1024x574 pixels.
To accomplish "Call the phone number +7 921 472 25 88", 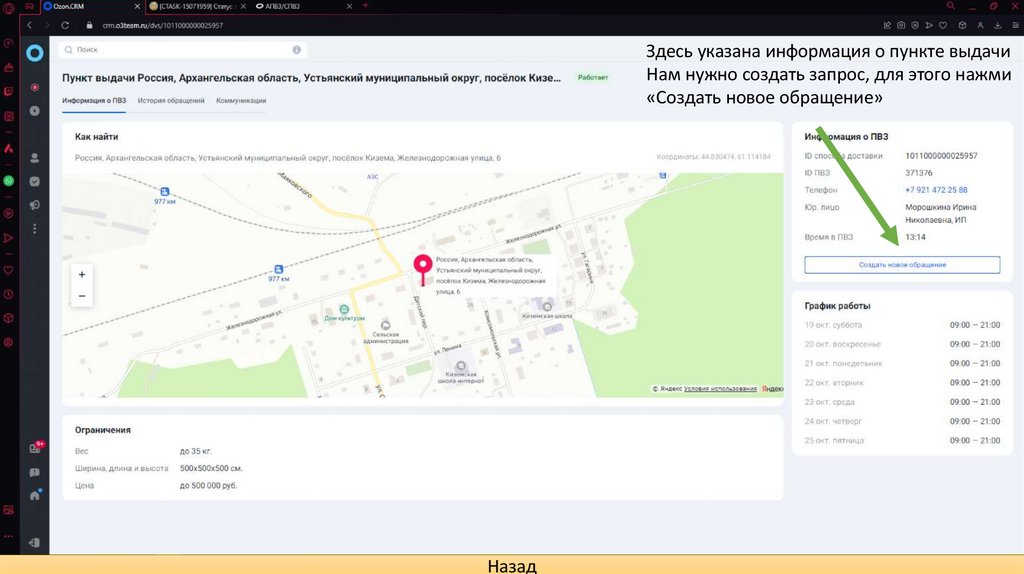I will pyautogui.click(x=936, y=190).
